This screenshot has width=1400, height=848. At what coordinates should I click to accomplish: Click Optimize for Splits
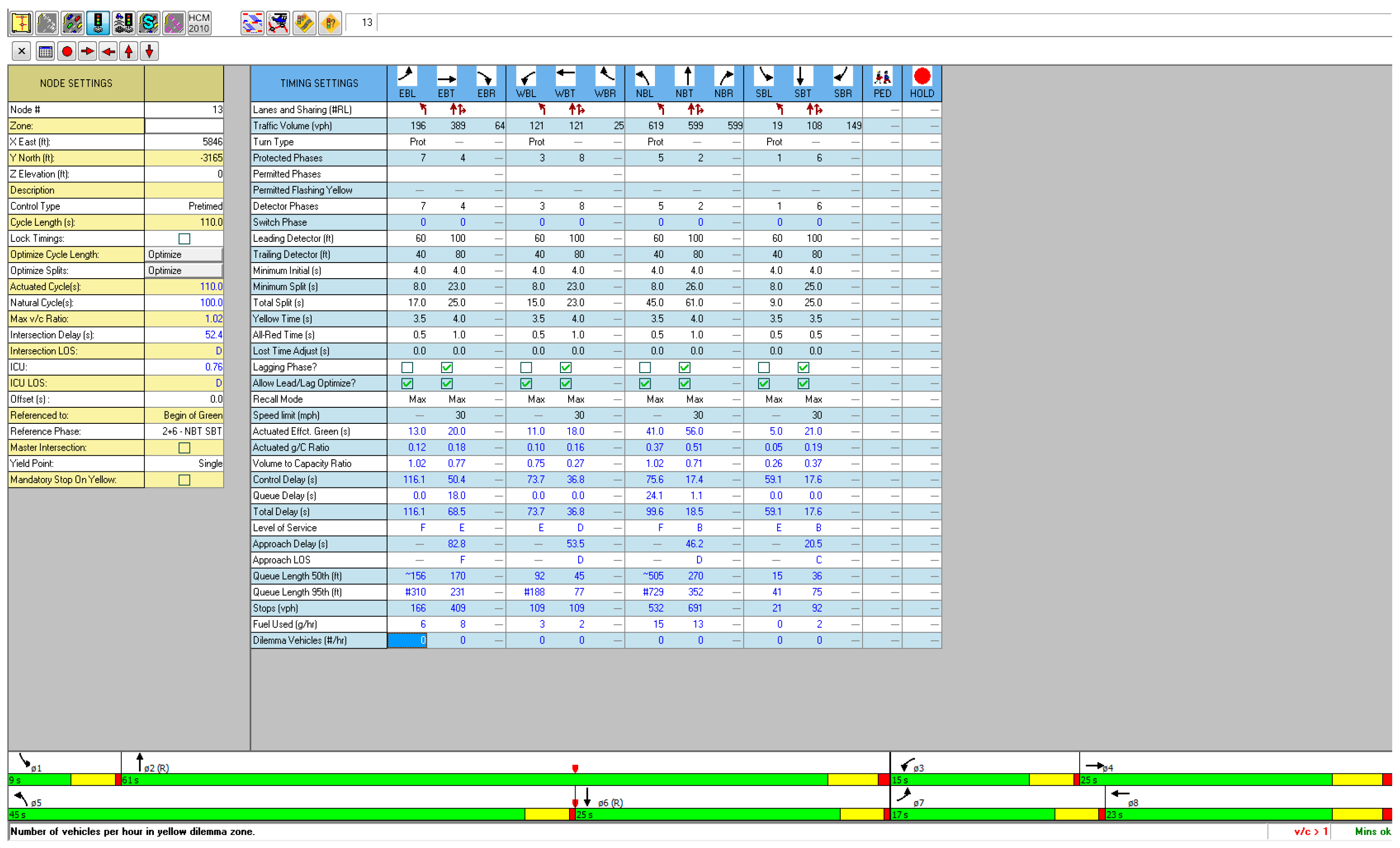coord(183,270)
